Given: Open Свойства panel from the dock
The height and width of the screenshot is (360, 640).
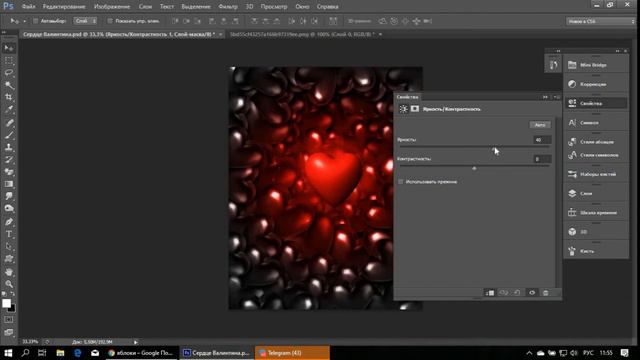Looking at the screenshot, I should [x=596, y=103].
